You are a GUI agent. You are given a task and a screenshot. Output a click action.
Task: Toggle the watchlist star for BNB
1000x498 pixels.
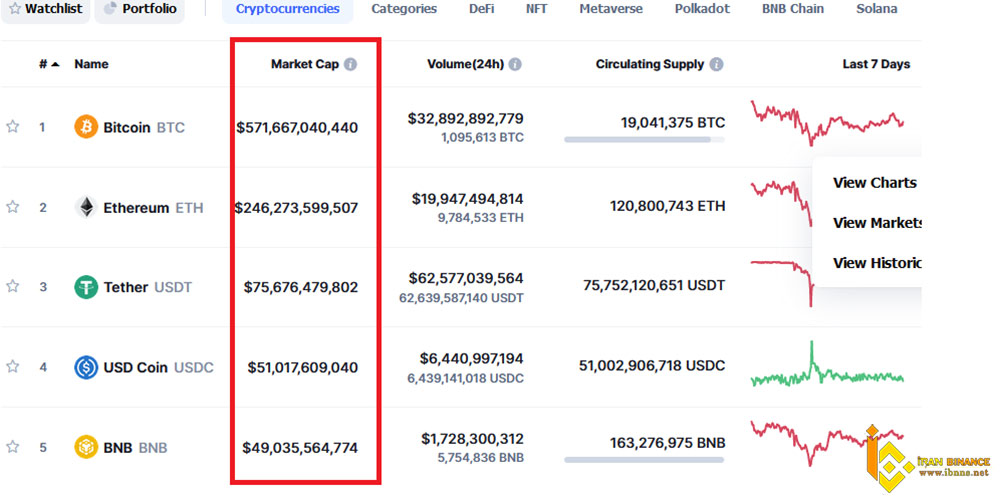[13, 447]
